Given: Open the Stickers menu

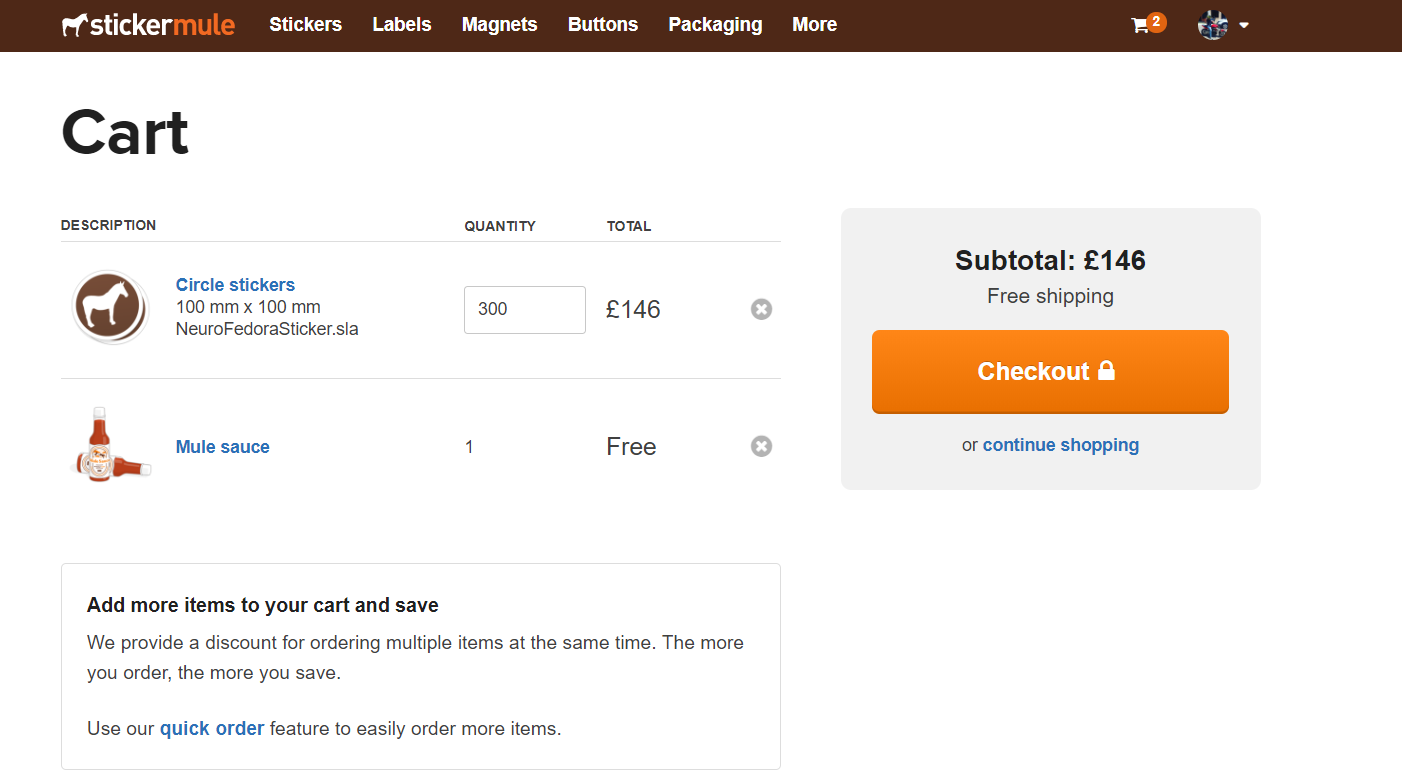Looking at the screenshot, I should coord(306,25).
